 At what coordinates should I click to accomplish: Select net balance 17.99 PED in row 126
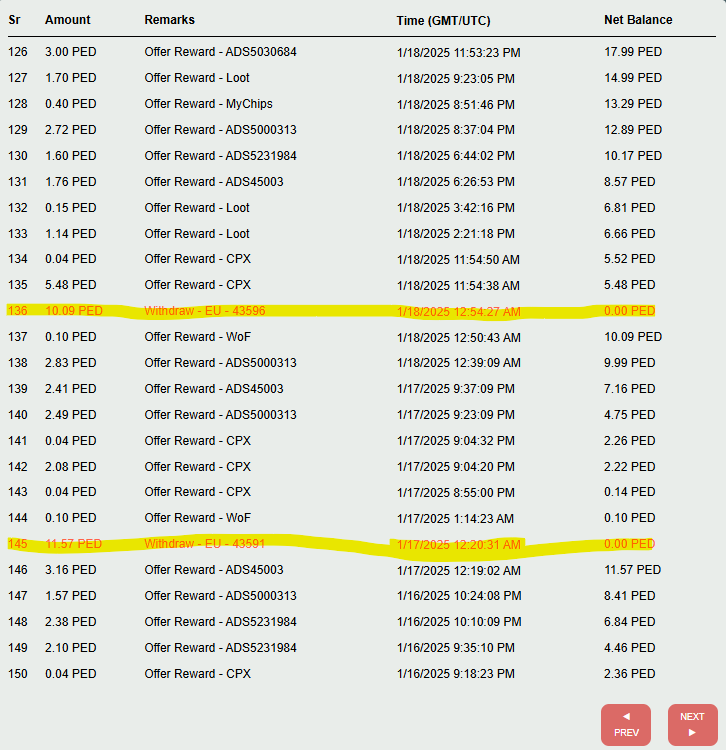(x=633, y=52)
